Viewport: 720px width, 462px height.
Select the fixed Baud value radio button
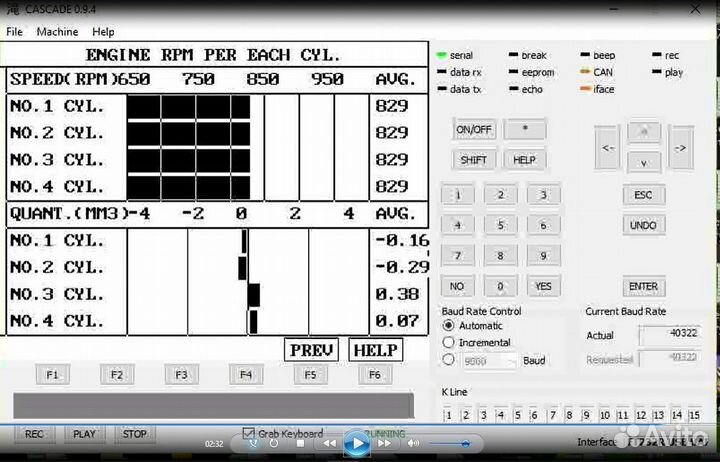tap(448, 360)
